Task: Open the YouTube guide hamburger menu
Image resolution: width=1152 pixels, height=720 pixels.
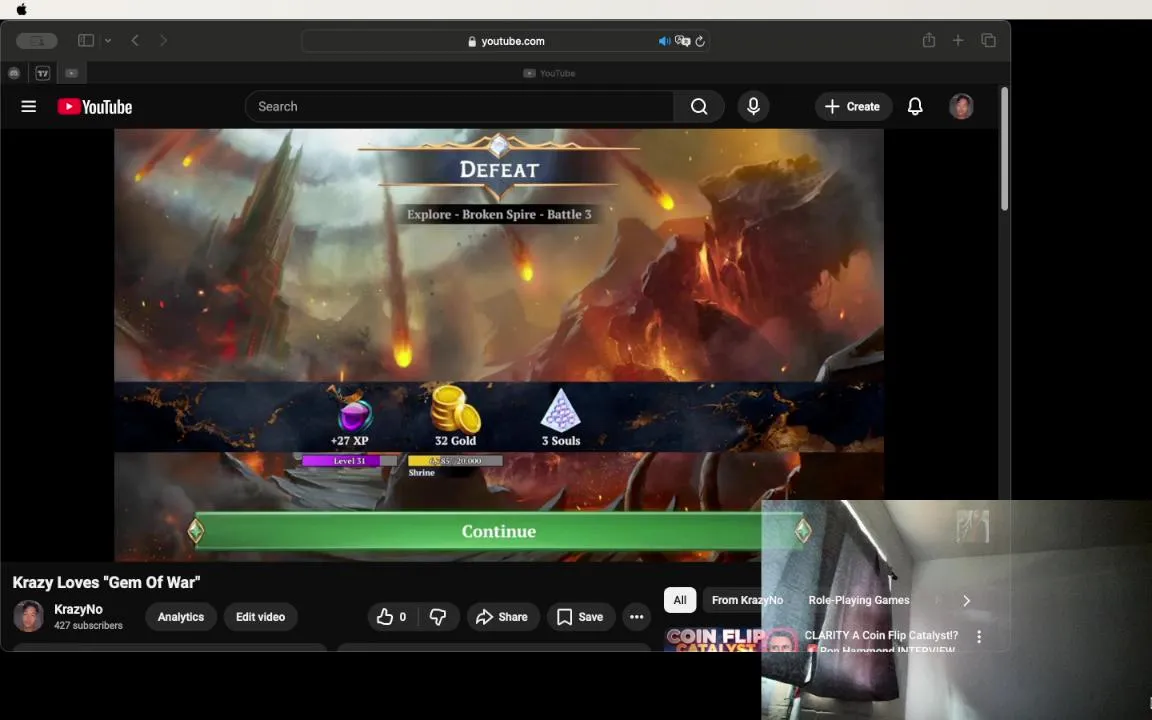Action: [x=29, y=107]
